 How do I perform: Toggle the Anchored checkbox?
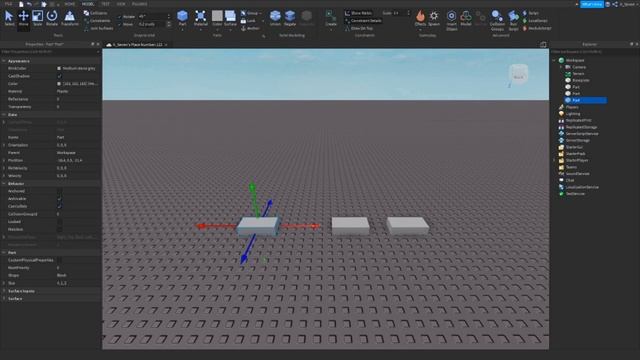click(59, 191)
